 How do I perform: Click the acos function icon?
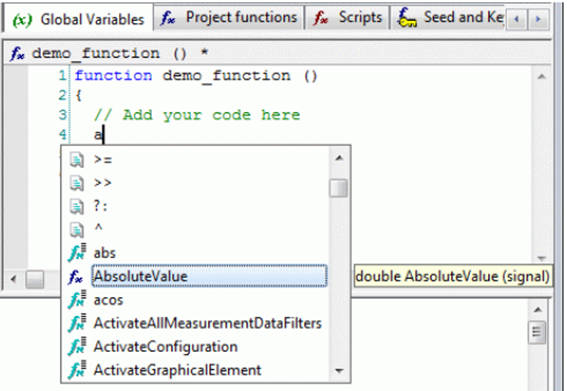coord(77,299)
